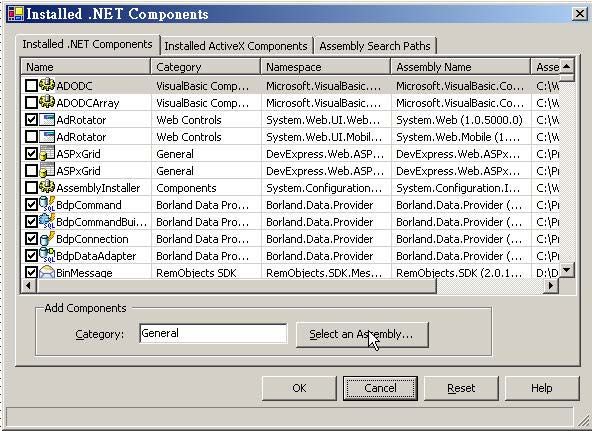Enable the AssemblyInstaller checkbox
Viewport: 592px width, 431px height.
click(x=31, y=188)
